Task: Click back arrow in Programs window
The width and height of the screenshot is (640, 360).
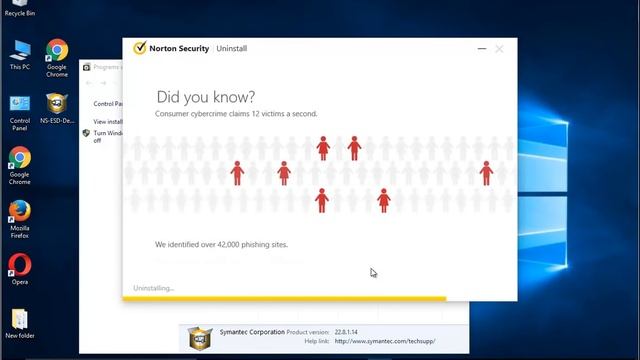Action: [x=89, y=83]
